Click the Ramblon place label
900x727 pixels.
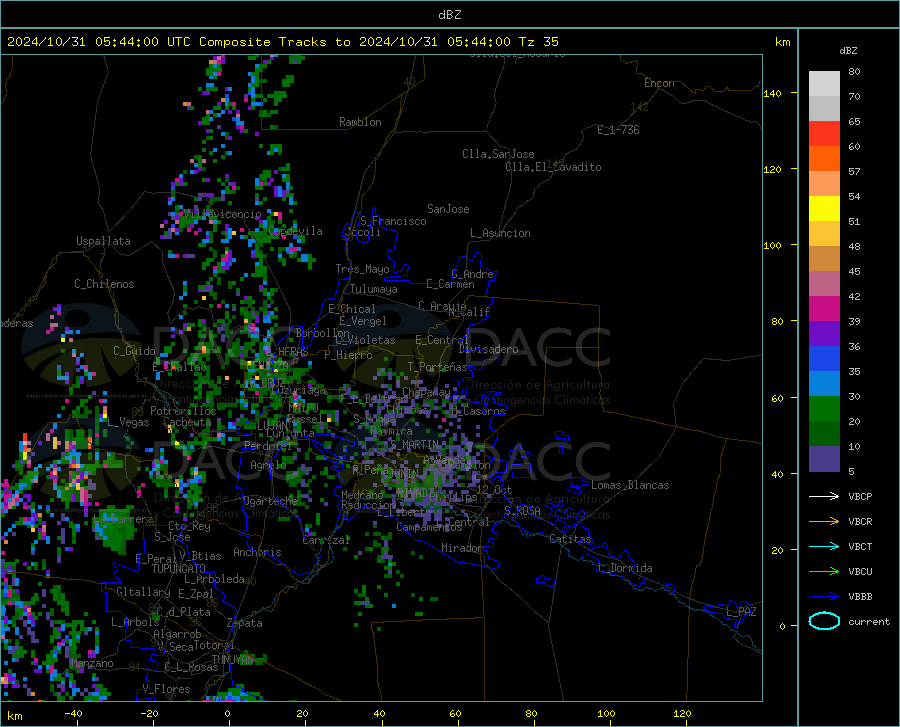(x=360, y=122)
